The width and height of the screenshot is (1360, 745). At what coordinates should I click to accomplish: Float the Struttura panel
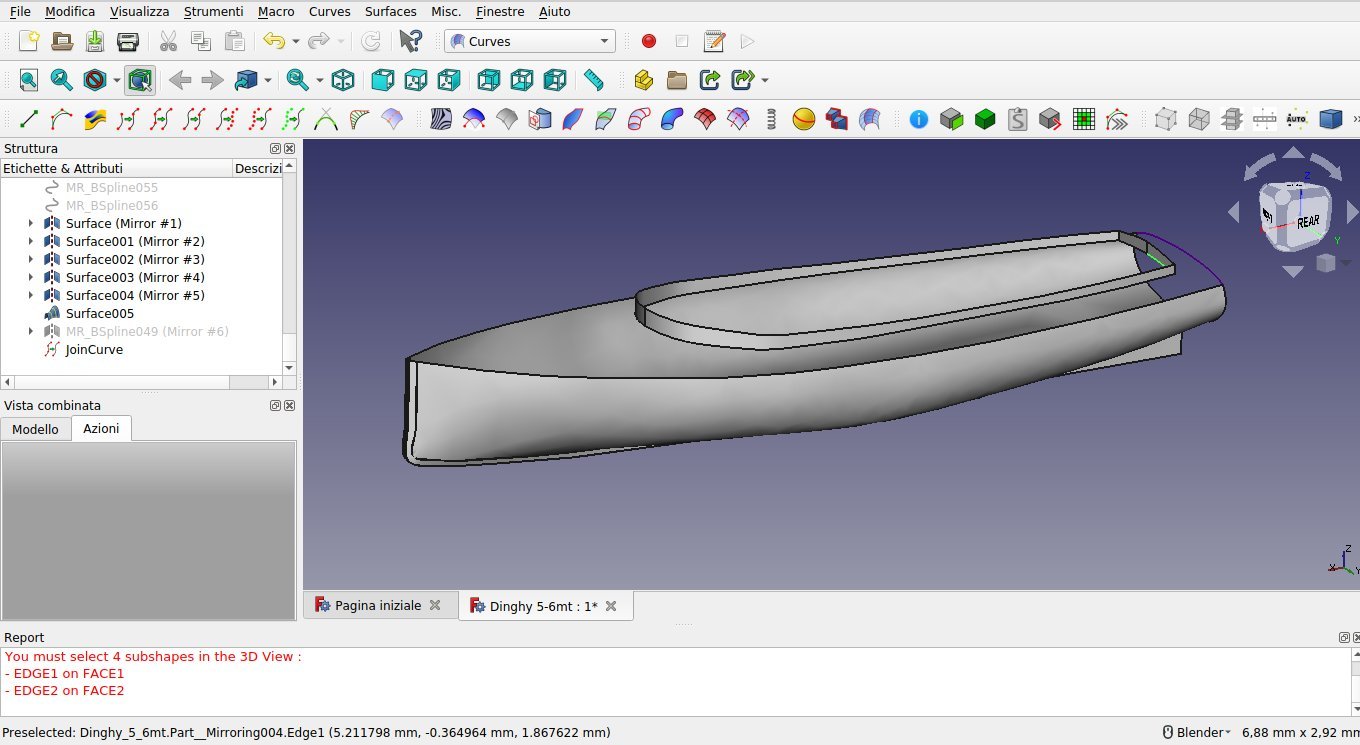275,148
